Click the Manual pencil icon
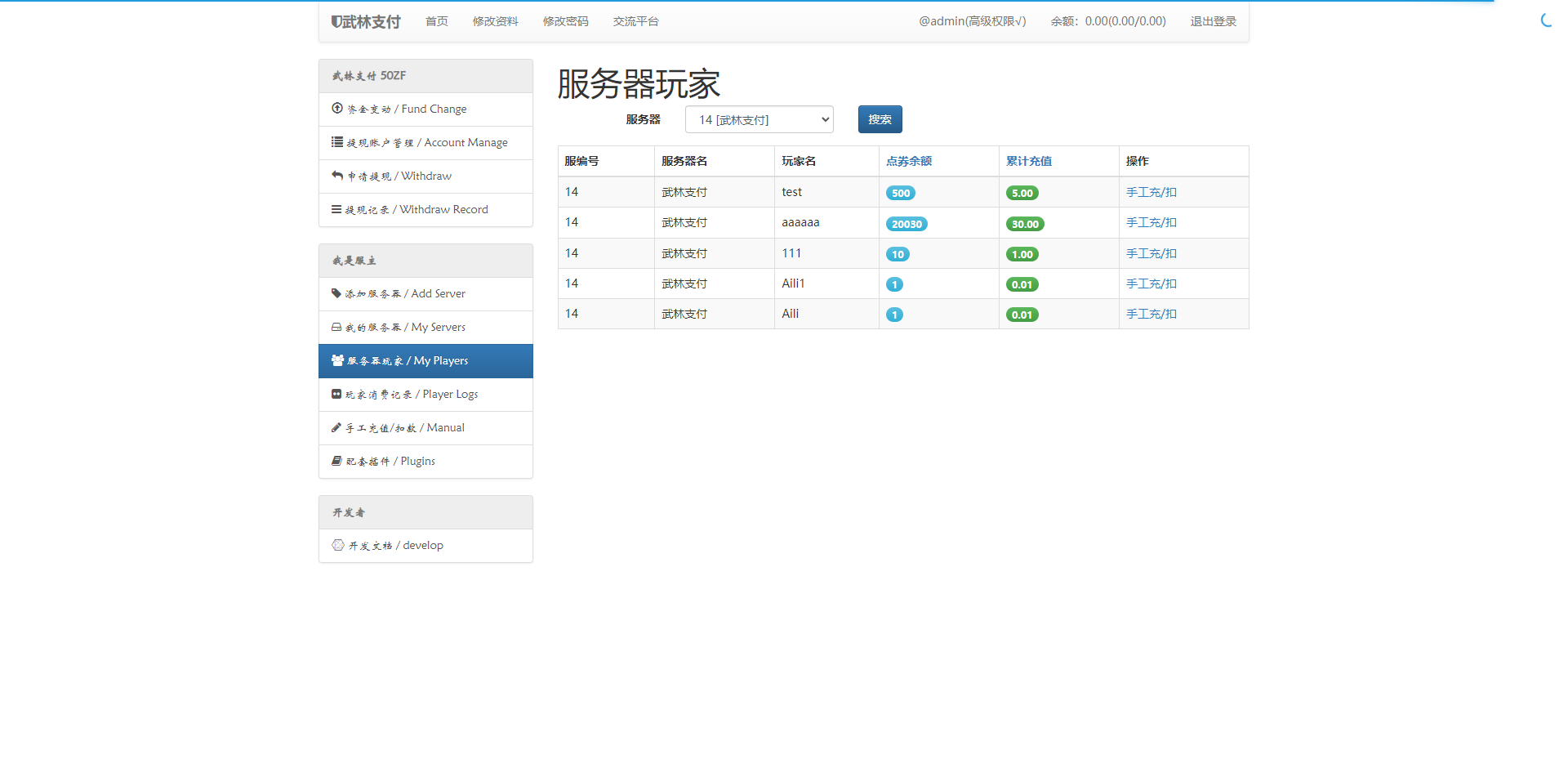Screen dimensions: 1568x759 [x=336, y=427]
